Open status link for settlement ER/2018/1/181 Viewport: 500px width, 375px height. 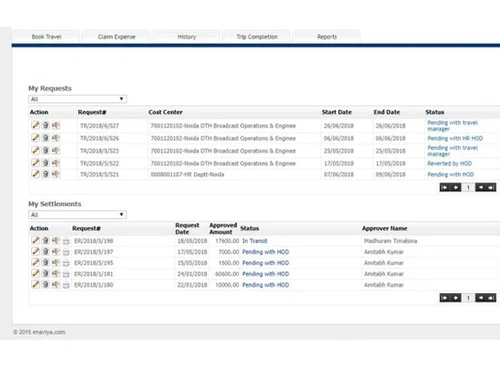pos(266,274)
